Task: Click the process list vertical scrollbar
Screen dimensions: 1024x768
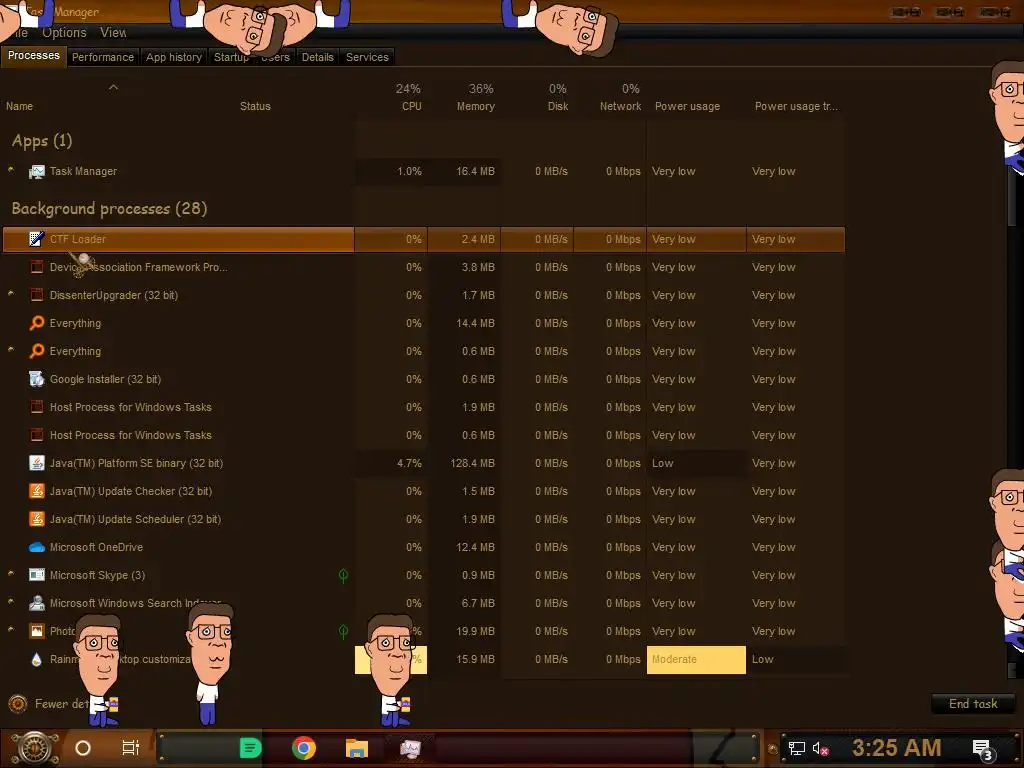Action: pyautogui.click(x=1013, y=418)
